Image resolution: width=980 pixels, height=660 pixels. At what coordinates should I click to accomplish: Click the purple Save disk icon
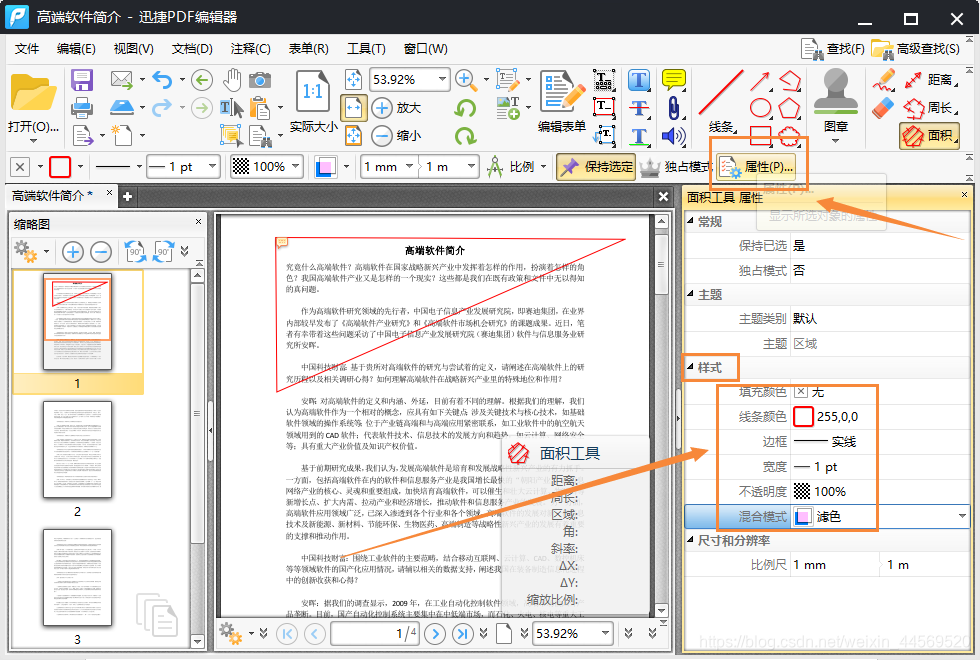[x=82, y=80]
